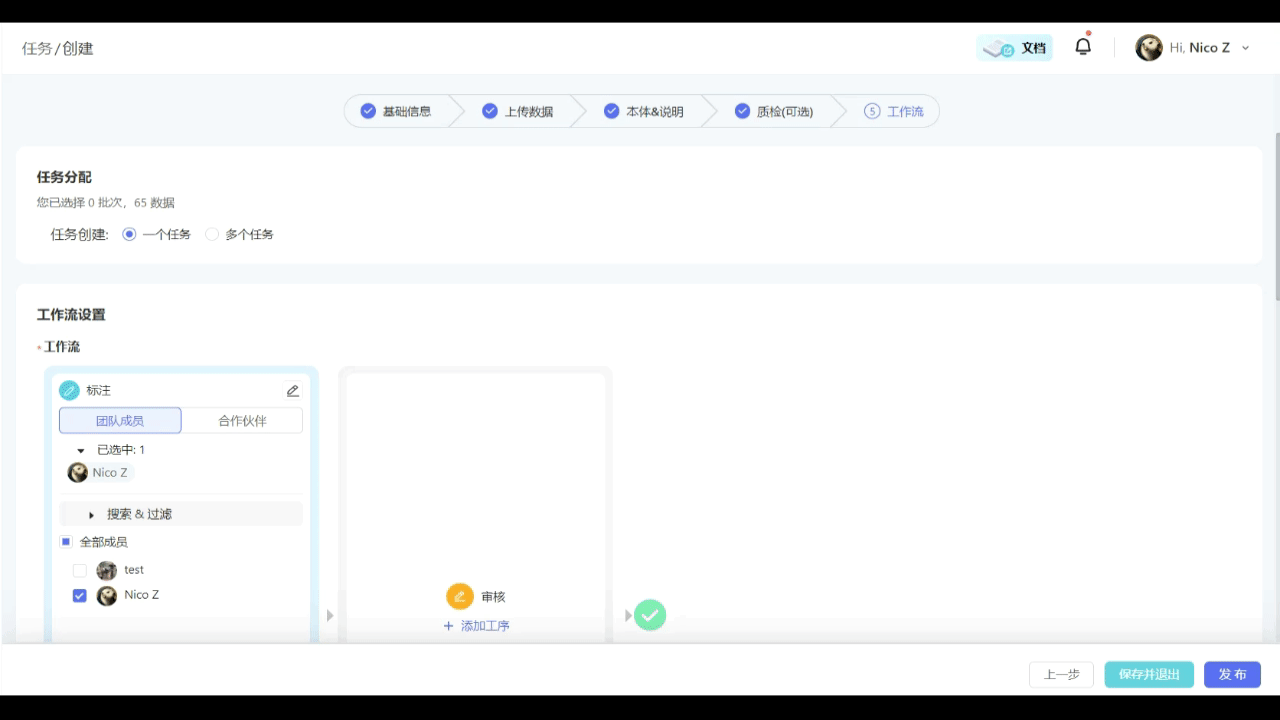Expand the 搜索 & 过滤 section
This screenshot has height=720, width=1280.
pos(139,514)
